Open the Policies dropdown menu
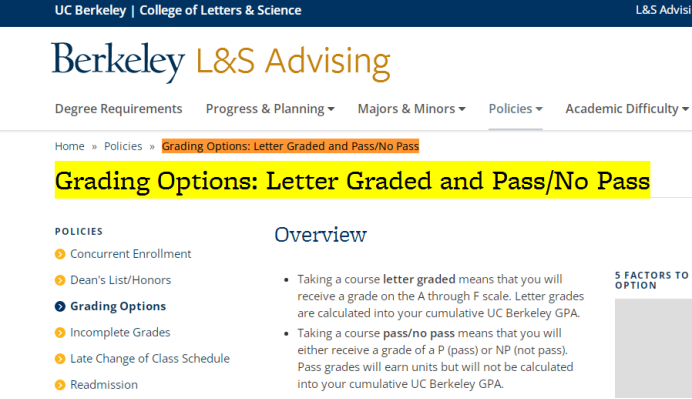692x399 pixels. 515,109
